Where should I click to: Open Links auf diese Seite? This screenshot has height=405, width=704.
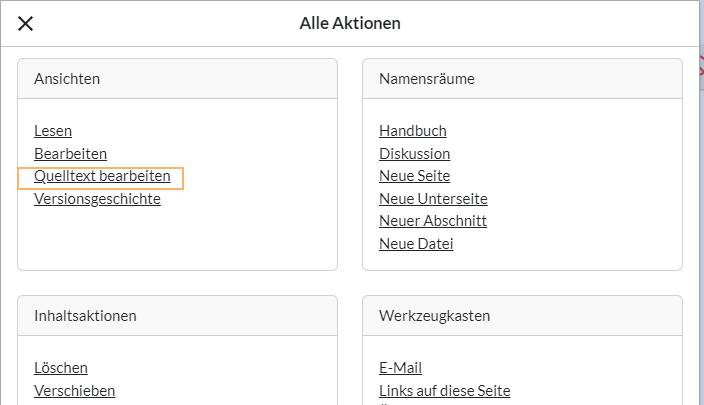coord(444,391)
